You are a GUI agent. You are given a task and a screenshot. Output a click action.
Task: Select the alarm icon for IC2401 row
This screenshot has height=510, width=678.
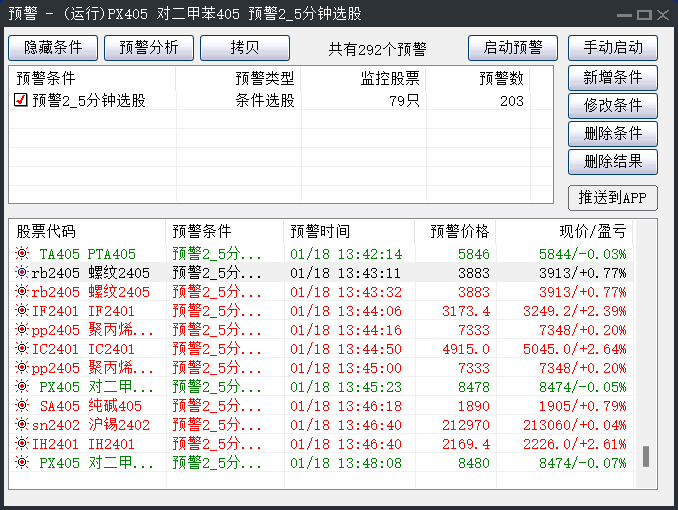22,349
